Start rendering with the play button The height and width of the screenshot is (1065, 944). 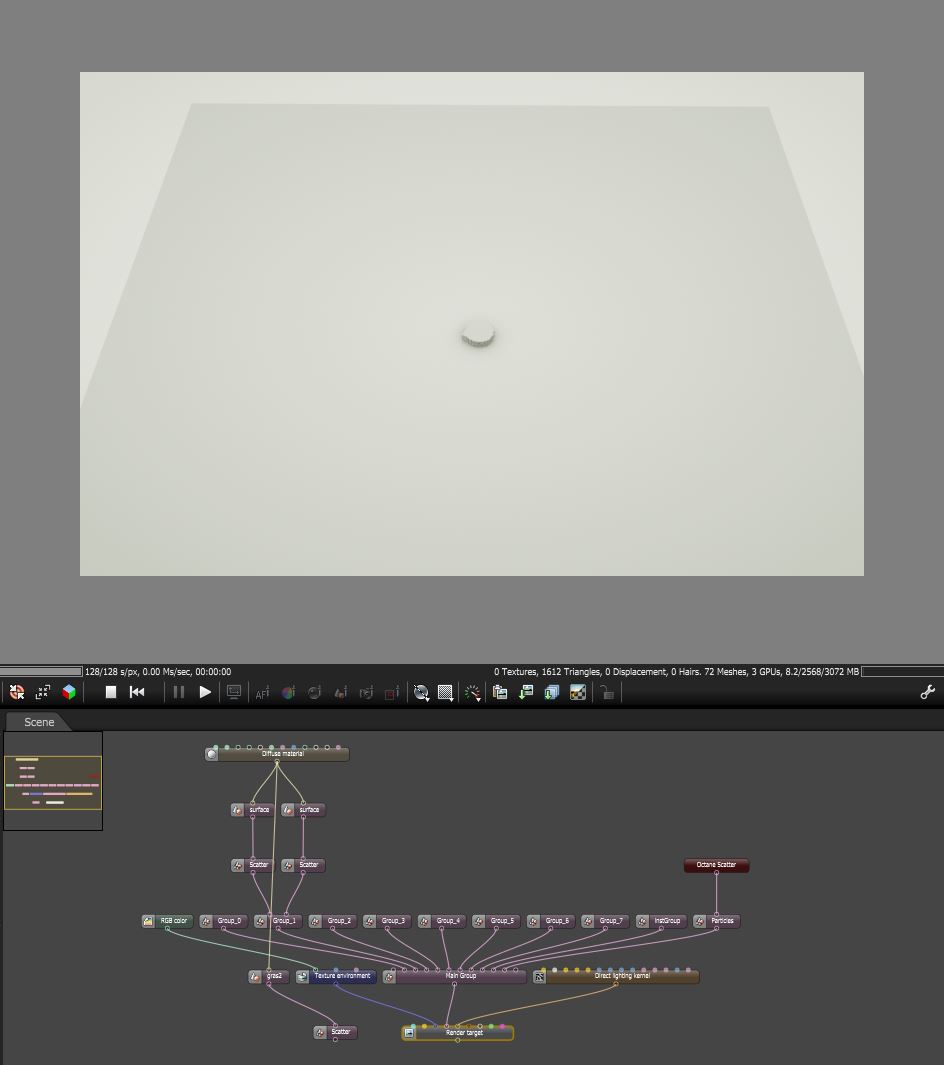(x=205, y=692)
